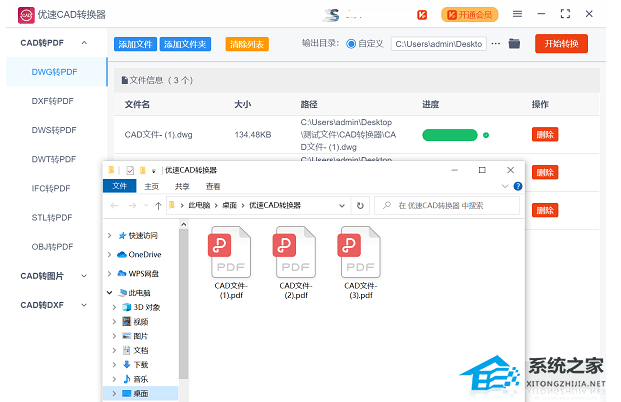This screenshot has height=402, width=621.
Task: Click the new folder icon in Explorer quick toolbar
Action: pyautogui.click(x=143, y=171)
